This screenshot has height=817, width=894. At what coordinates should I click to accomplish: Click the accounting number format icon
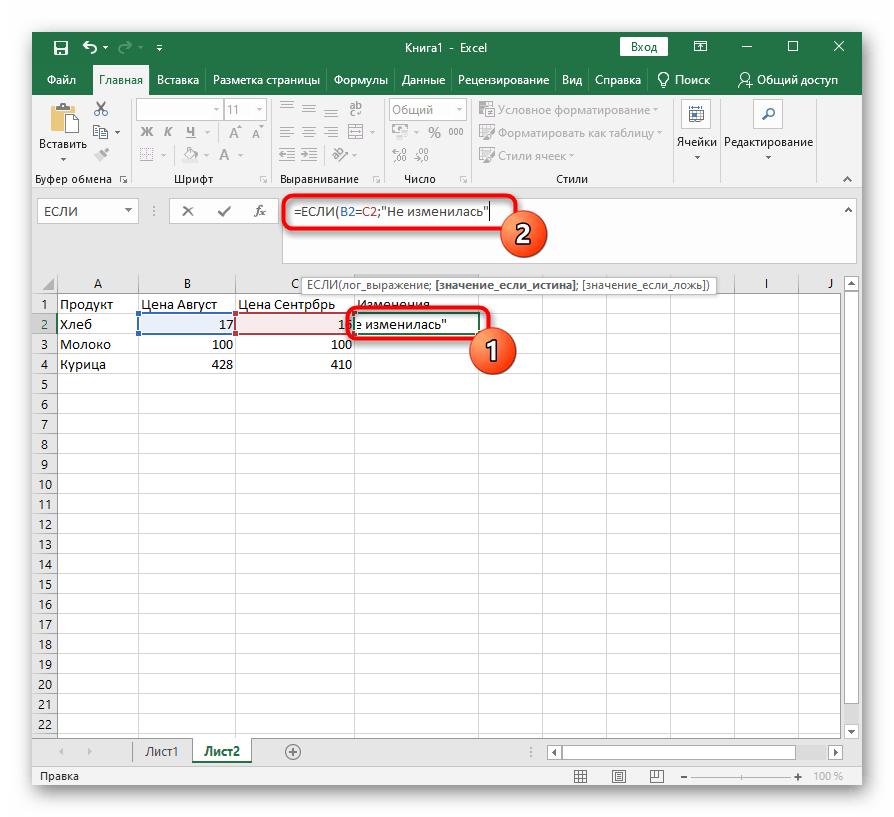[400, 132]
